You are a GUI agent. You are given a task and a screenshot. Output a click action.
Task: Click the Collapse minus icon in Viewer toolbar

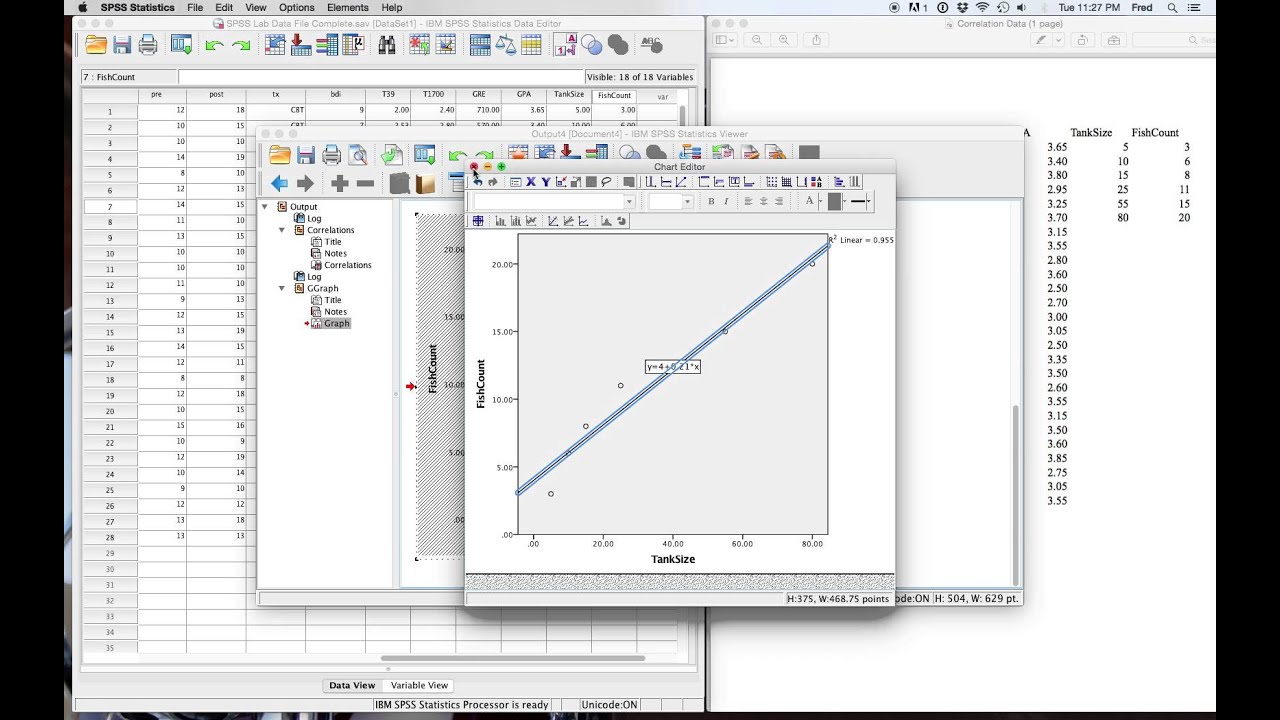coord(365,183)
